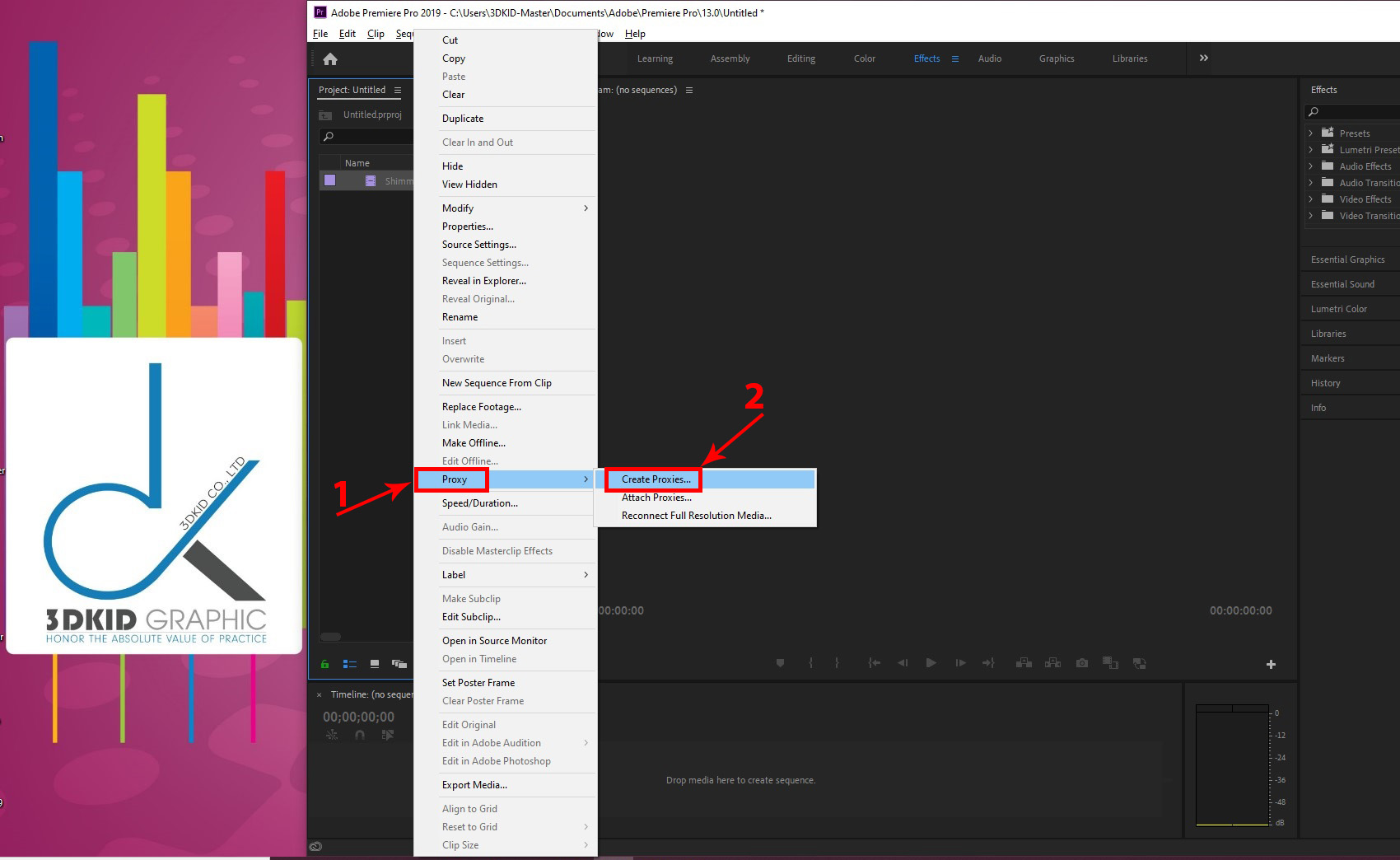Choose New Sequence From Clip
1400x860 pixels.
(x=505, y=383)
